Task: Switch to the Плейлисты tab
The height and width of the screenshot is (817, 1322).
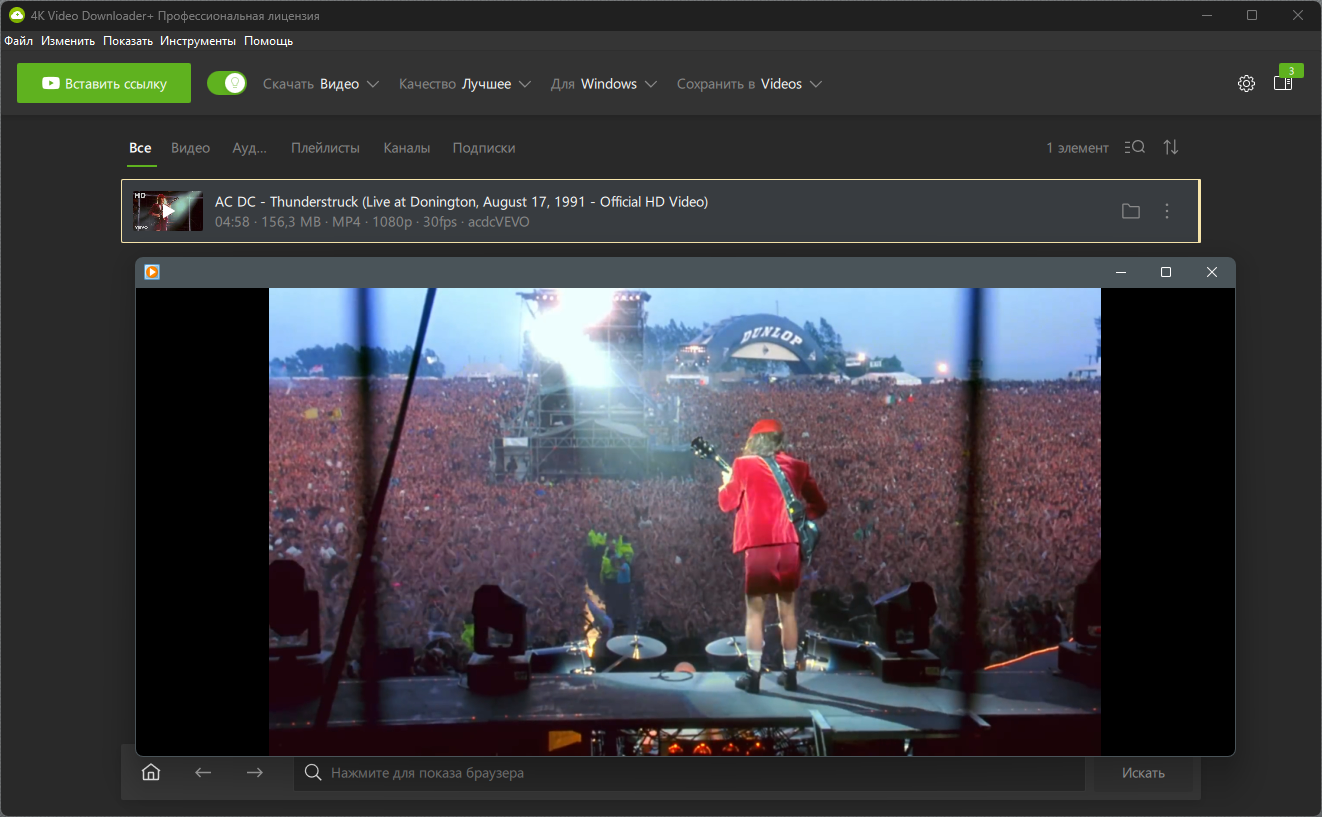Action: click(x=325, y=148)
